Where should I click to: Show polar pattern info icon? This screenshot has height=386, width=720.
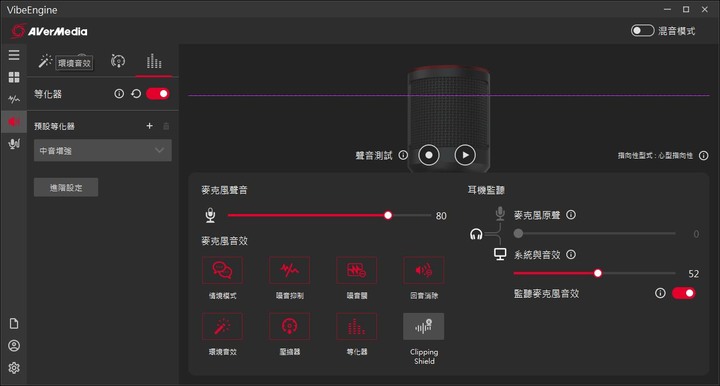(x=703, y=156)
